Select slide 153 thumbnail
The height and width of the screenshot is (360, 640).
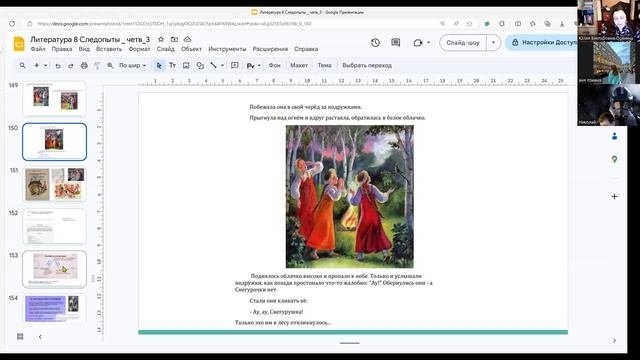point(55,269)
